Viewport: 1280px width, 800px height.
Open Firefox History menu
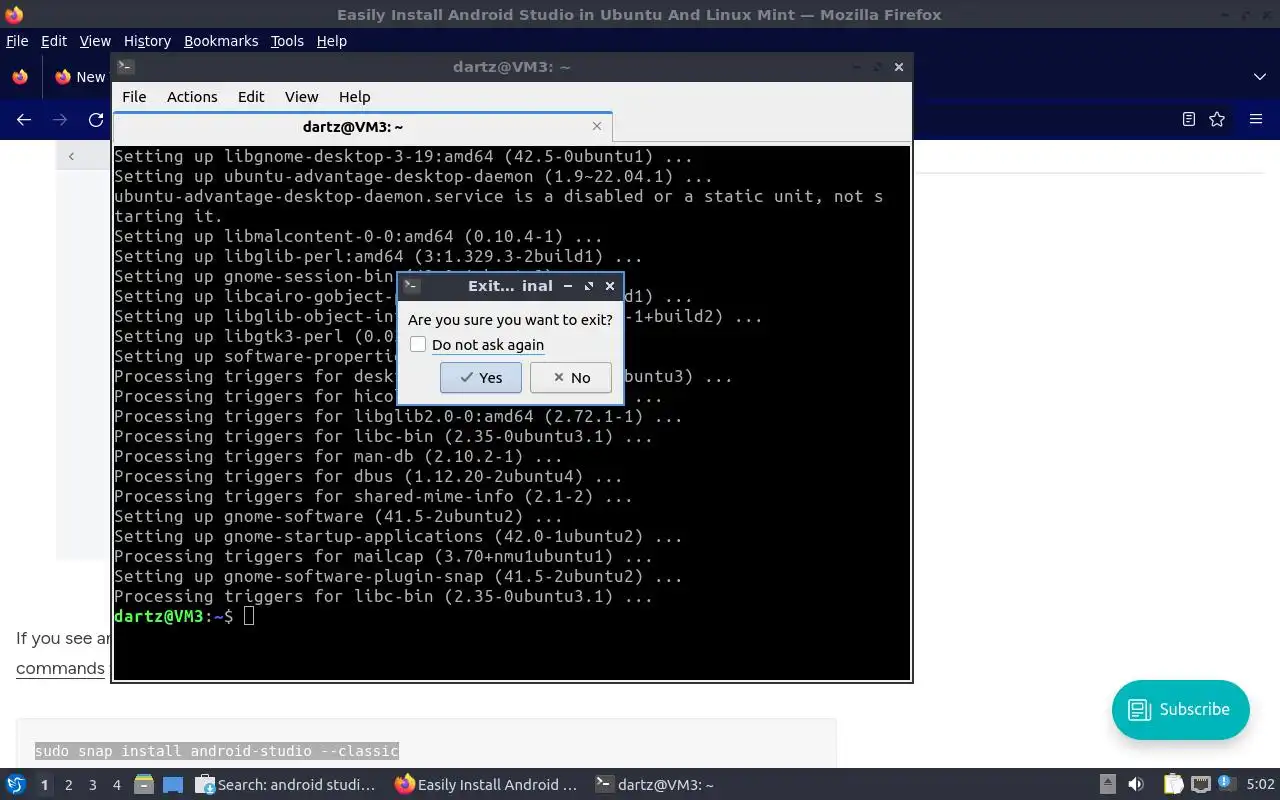coord(147,41)
